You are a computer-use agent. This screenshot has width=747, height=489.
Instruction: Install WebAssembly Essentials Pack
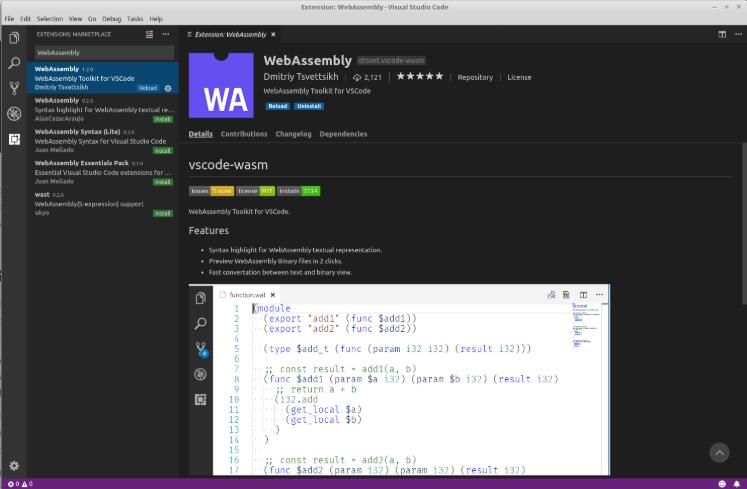coord(162,182)
